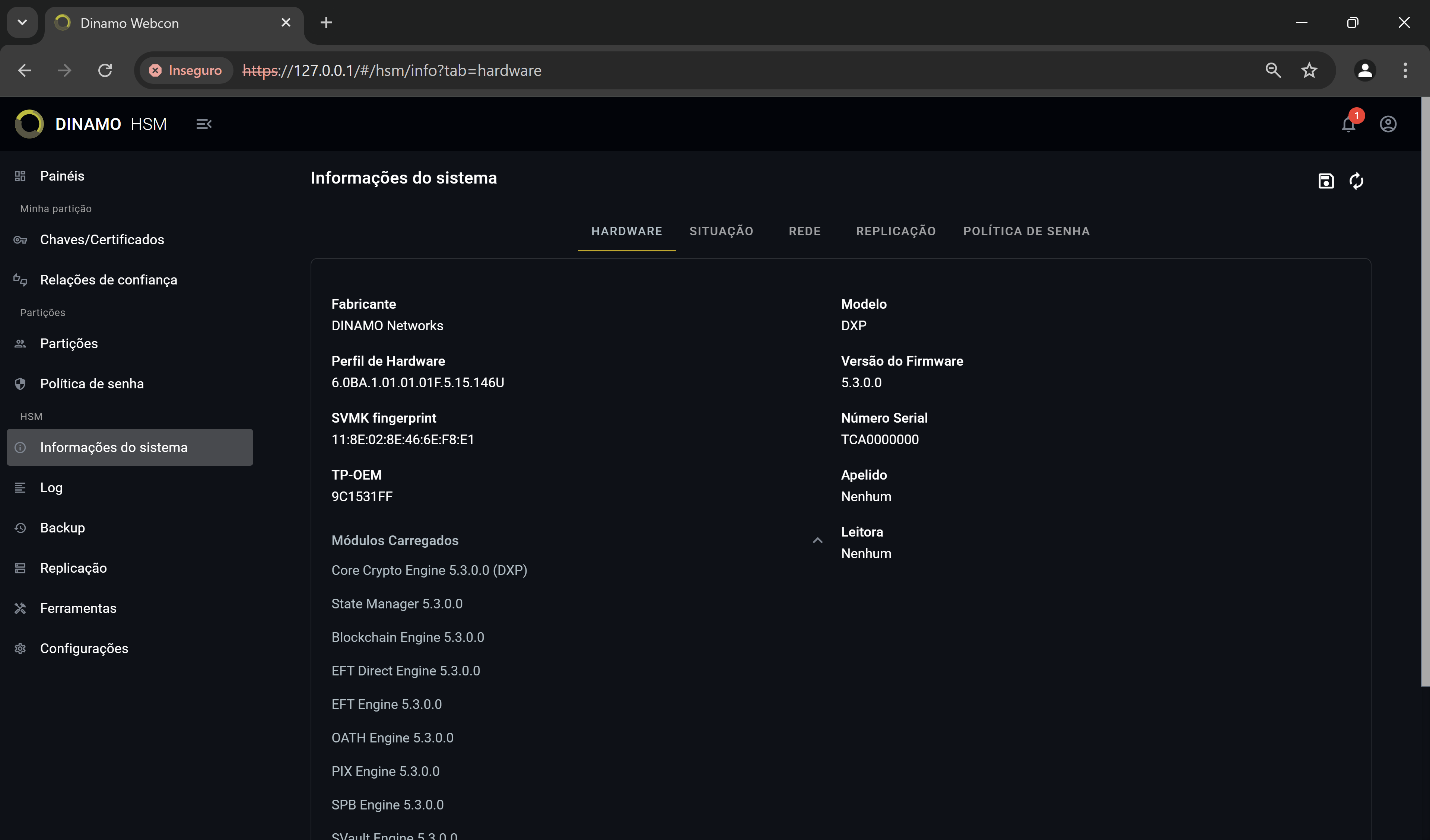Go back with the browser back arrow
Screen dimensions: 1430x840
click(25, 70)
